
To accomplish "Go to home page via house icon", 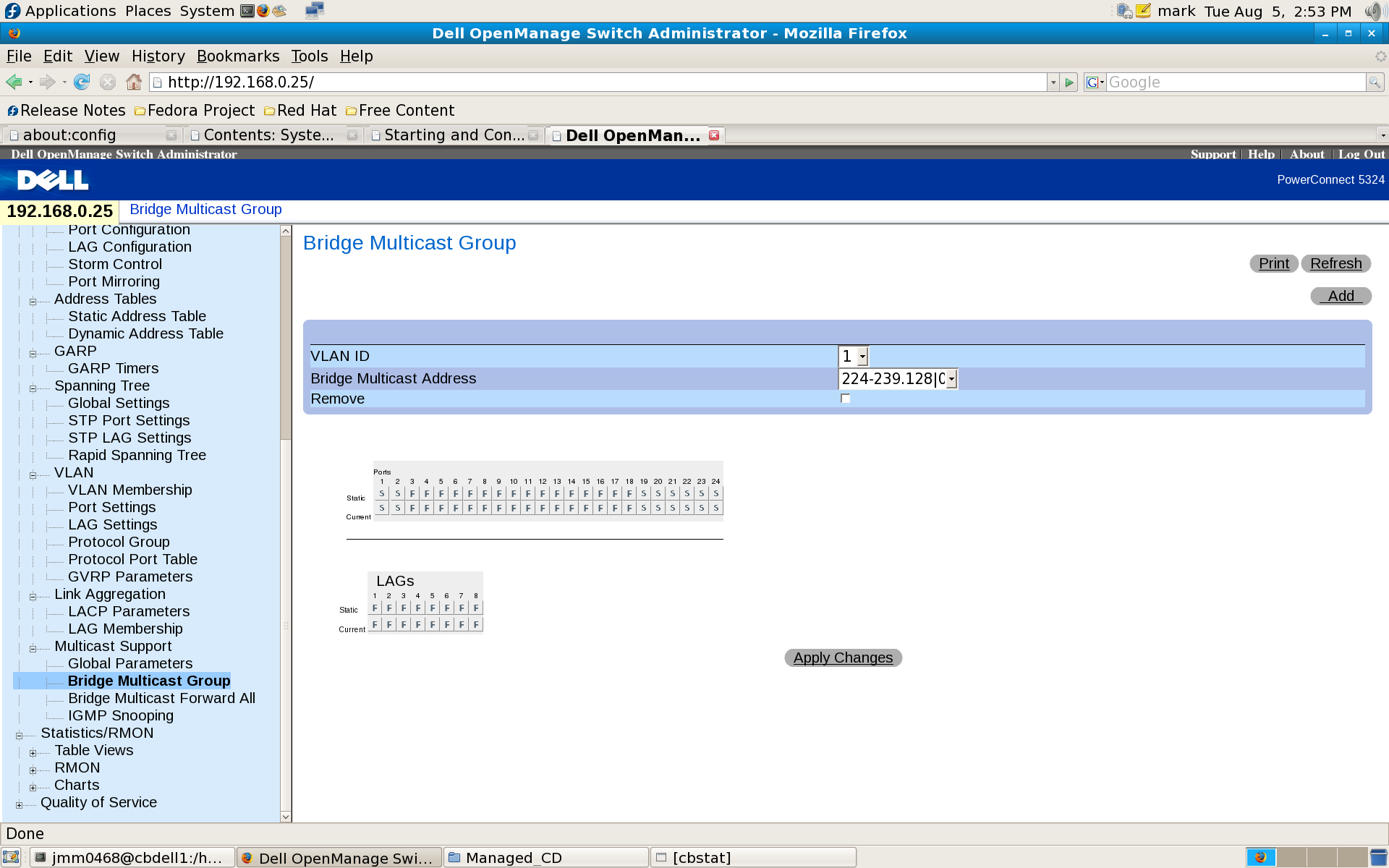I will pyautogui.click(x=134, y=82).
